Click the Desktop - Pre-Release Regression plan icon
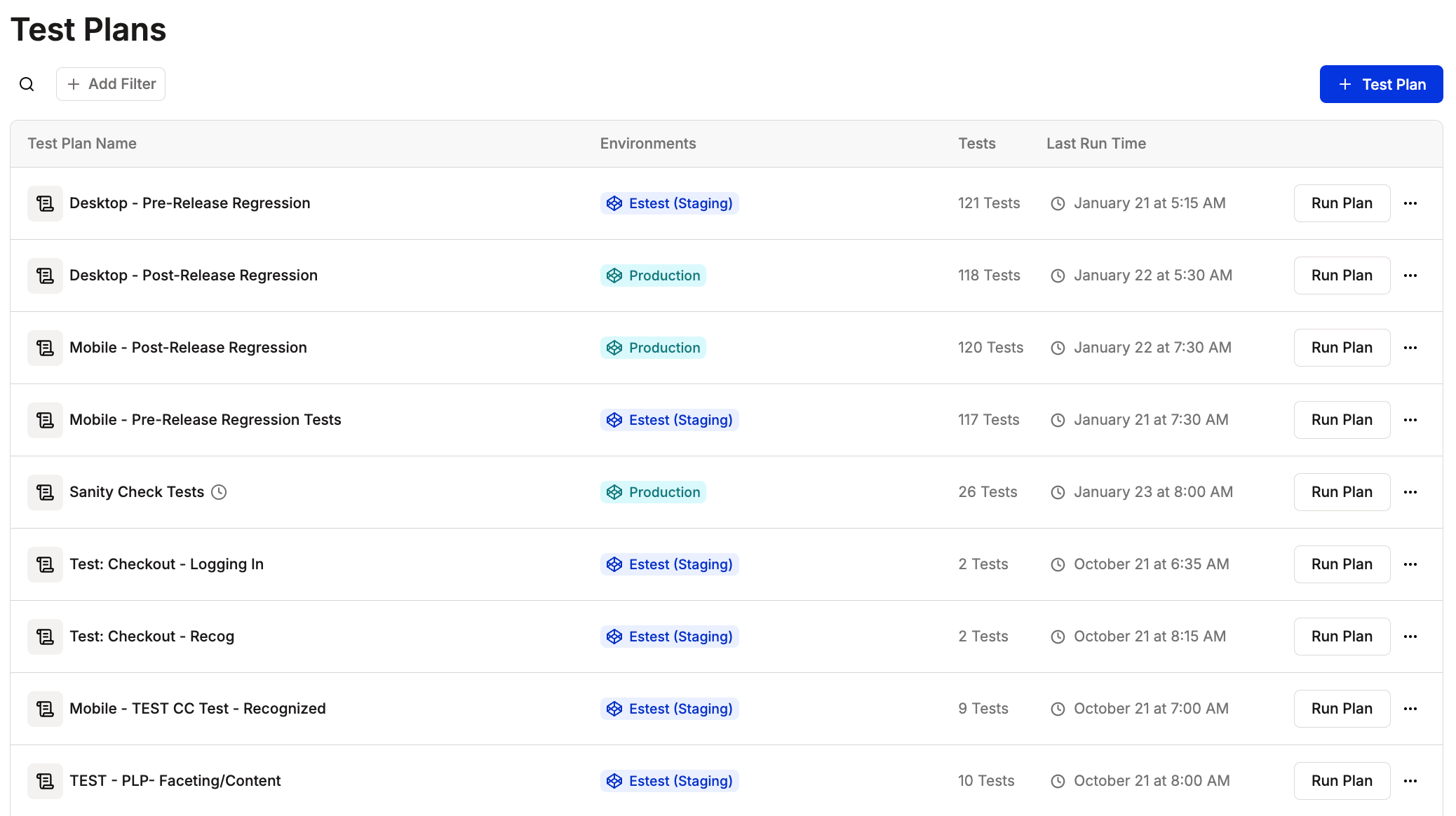The width and height of the screenshot is (1456, 816). [45, 203]
